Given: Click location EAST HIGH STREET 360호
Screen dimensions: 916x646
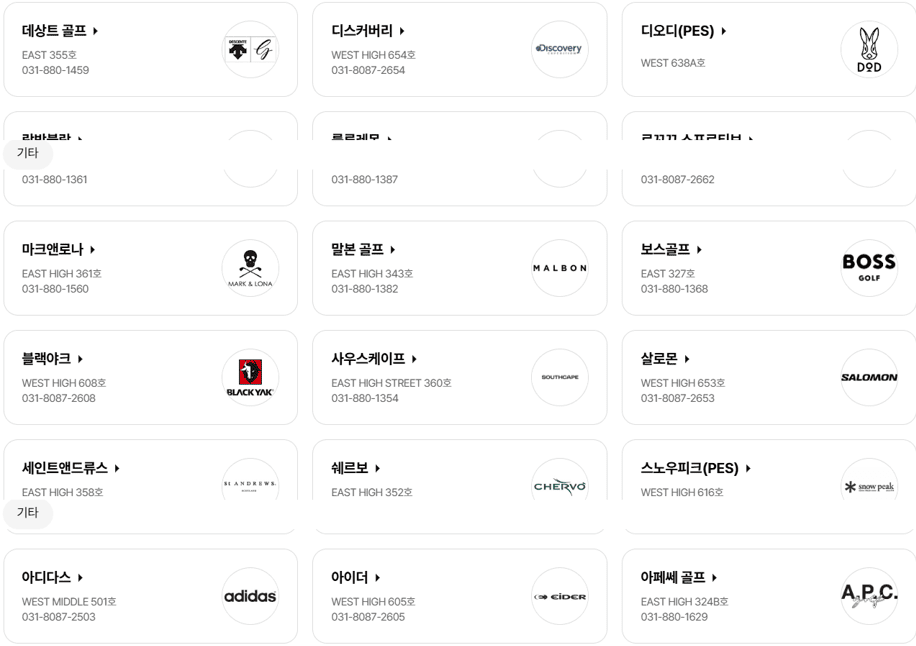Looking at the screenshot, I should [391, 383].
